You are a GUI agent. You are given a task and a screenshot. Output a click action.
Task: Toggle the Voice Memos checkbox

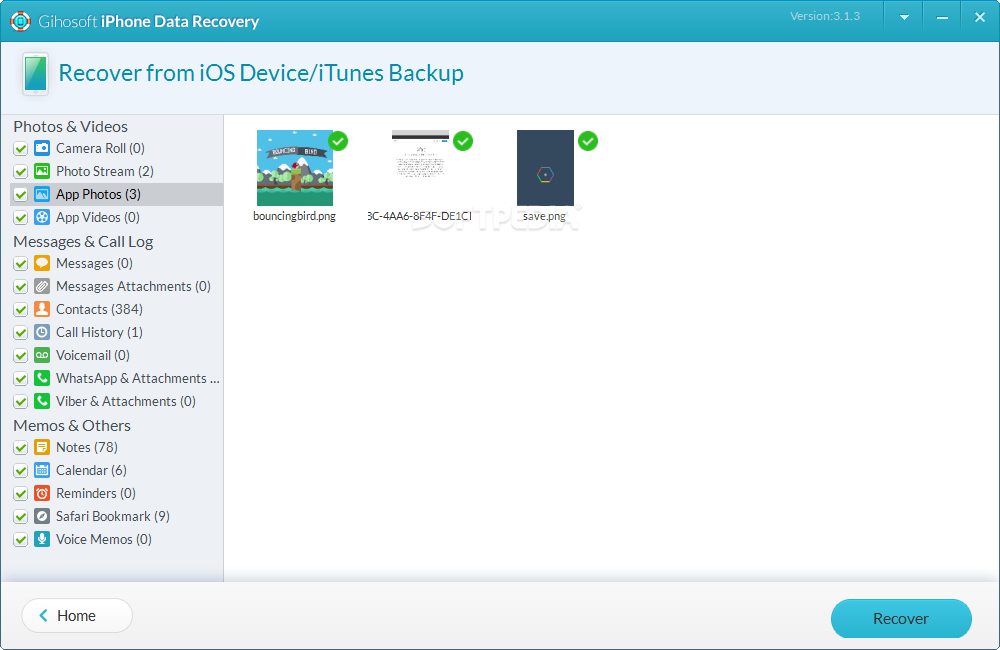20,539
